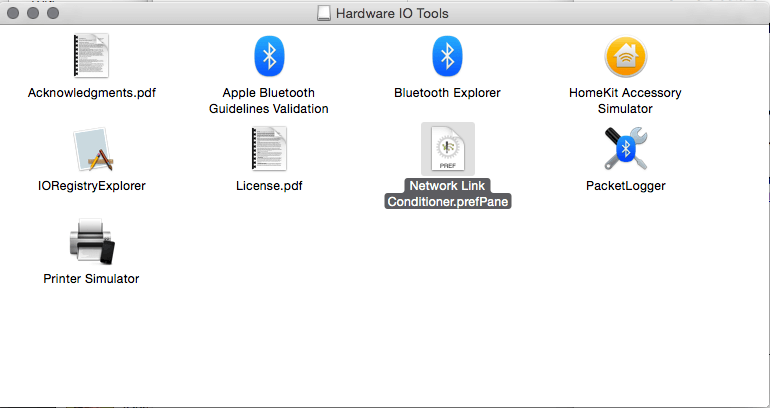
Task: Click the "PacketLogger" name label
Action: pos(626,186)
